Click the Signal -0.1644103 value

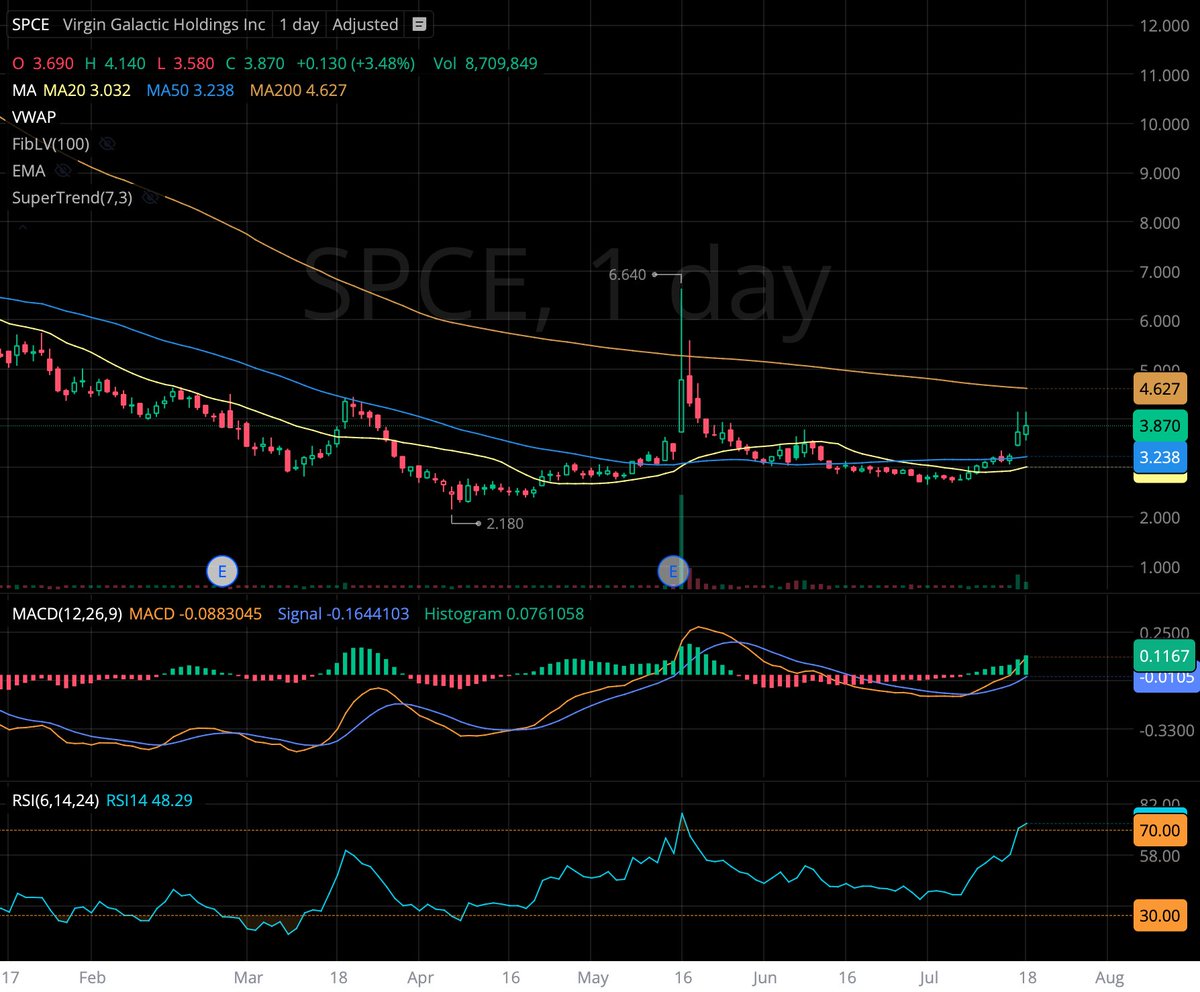tap(343, 614)
